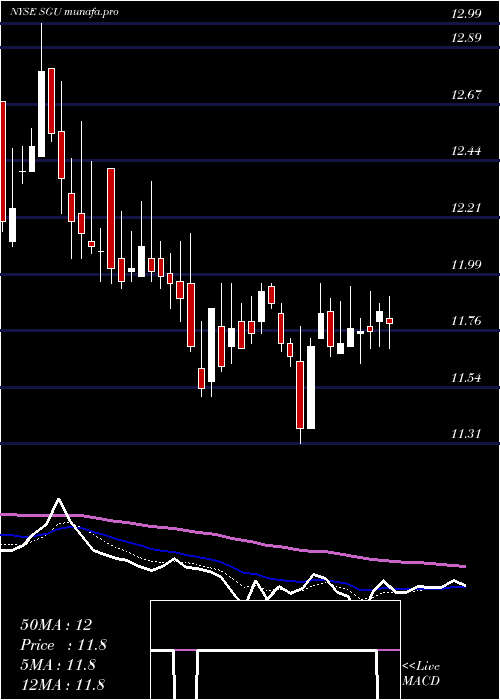The image size is (500, 700).
Task: Click the Price : 11.8 readout
Action: coord(63,645)
